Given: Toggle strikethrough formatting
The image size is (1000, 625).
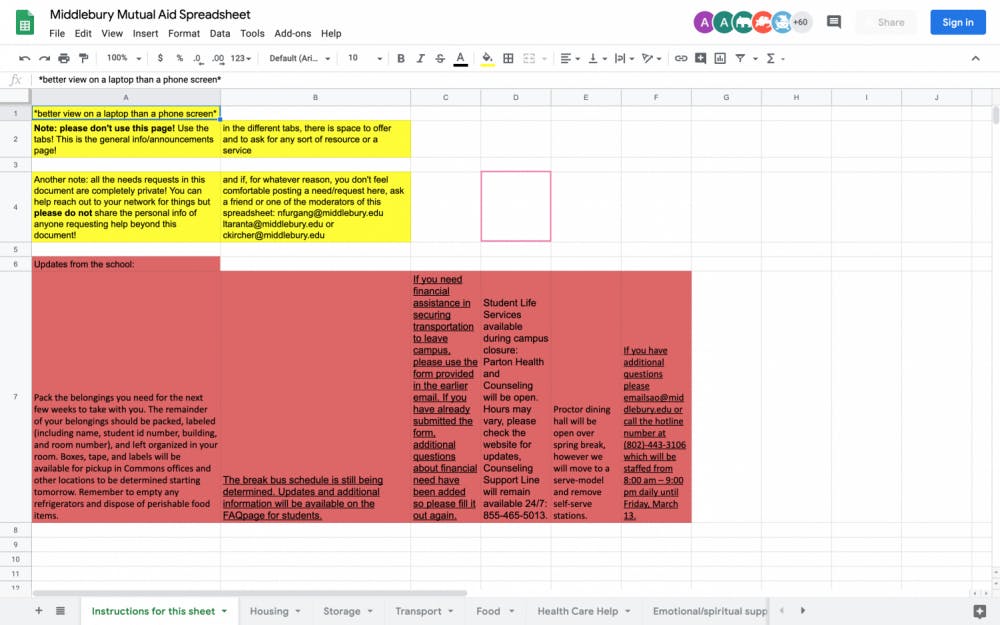Looking at the screenshot, I should tap(440, 59).
